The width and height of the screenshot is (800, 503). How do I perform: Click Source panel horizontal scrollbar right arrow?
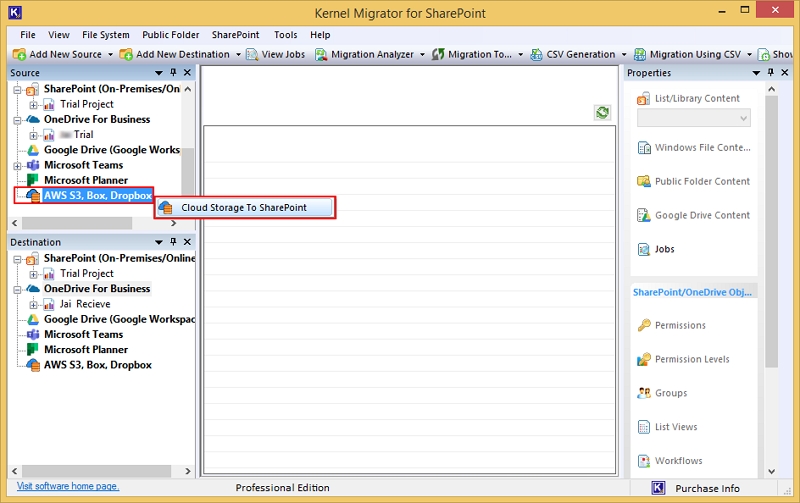pos(173,223)
